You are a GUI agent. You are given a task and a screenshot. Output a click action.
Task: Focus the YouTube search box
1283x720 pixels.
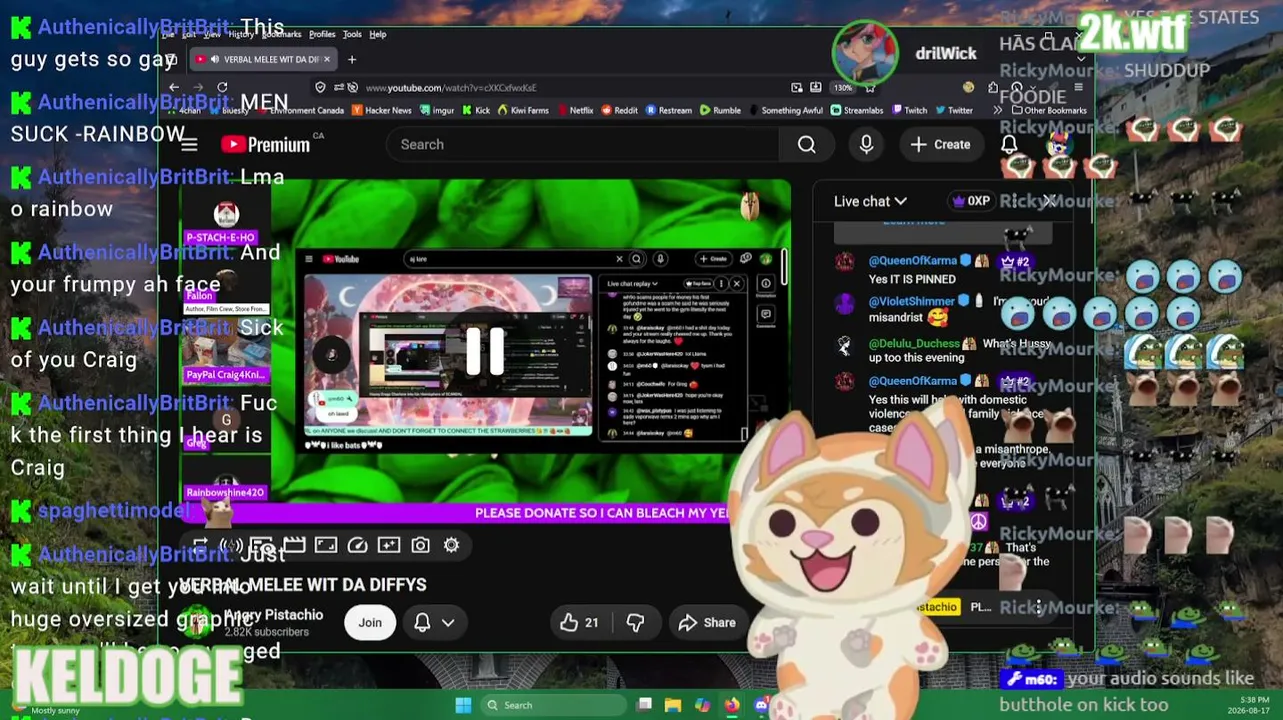(x=583, y=144)
